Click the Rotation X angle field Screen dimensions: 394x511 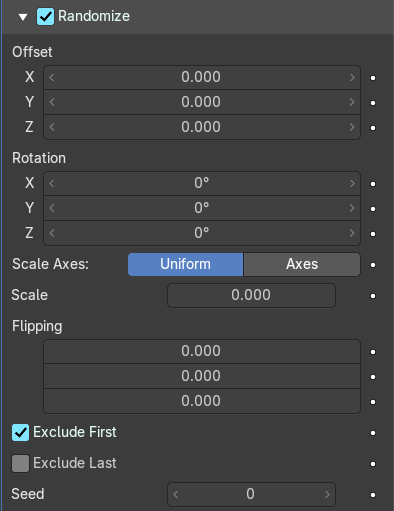(x=202, y=183)
